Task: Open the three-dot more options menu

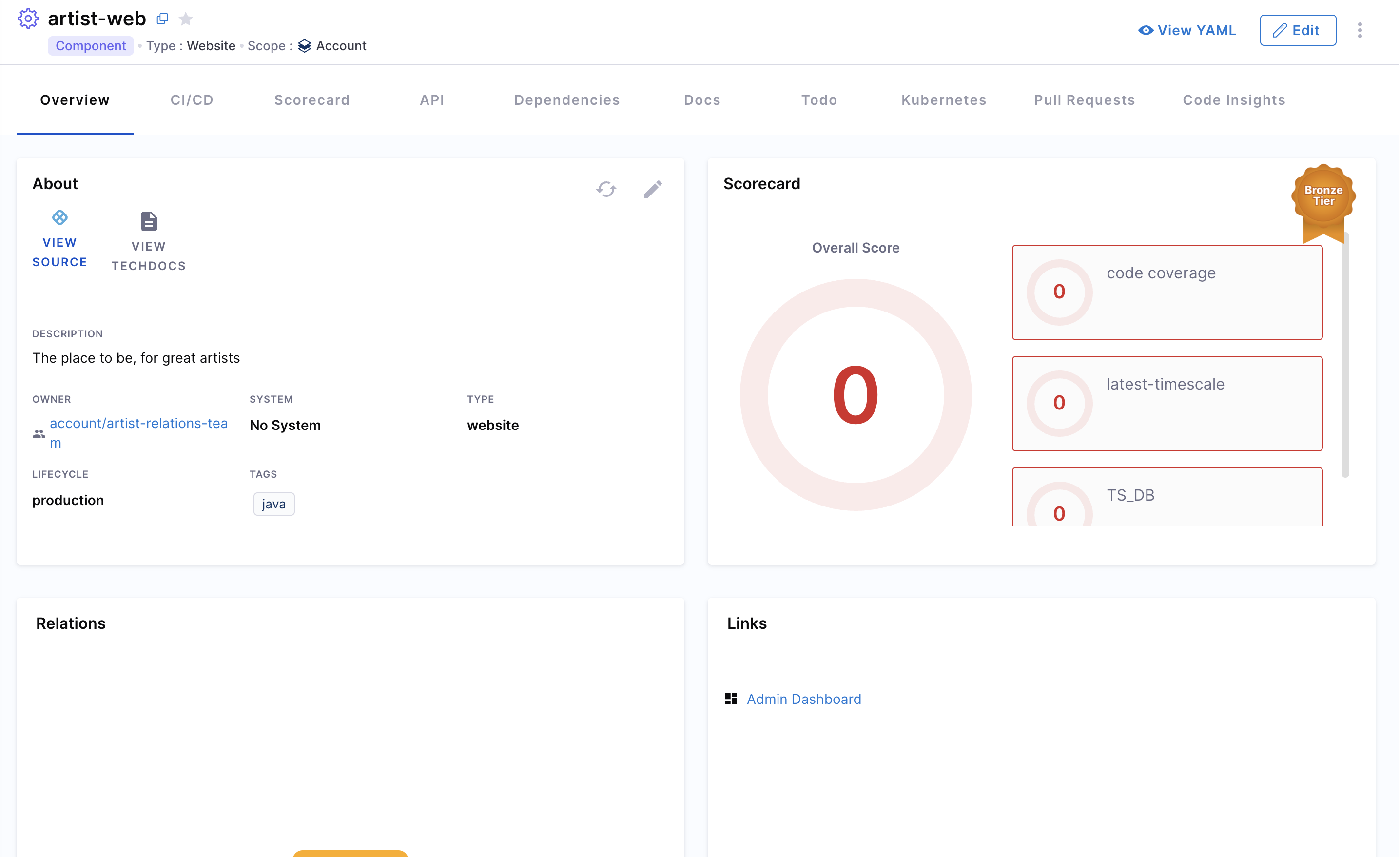Action: [x=1360, y=30]
